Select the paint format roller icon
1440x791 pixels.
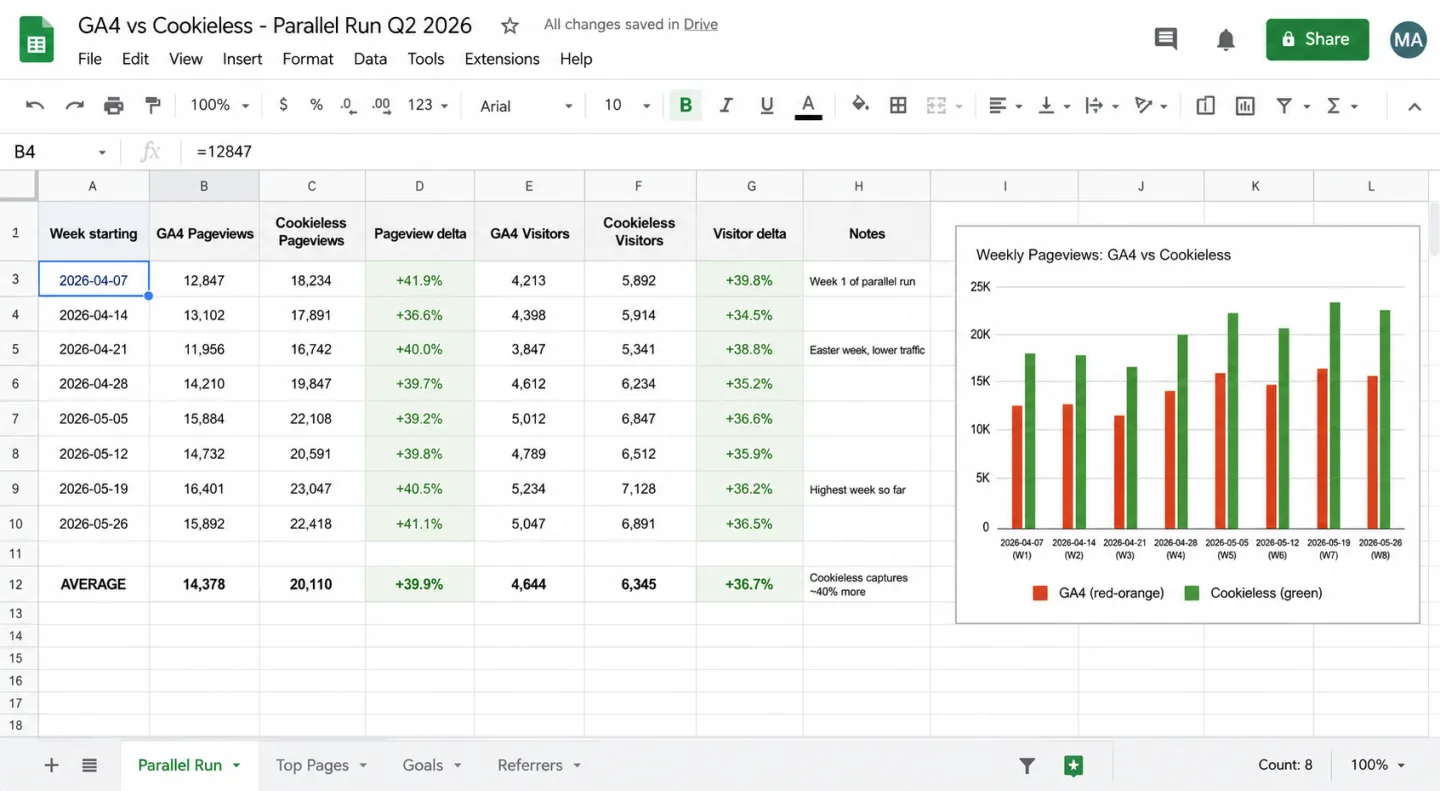coord(153,105)
